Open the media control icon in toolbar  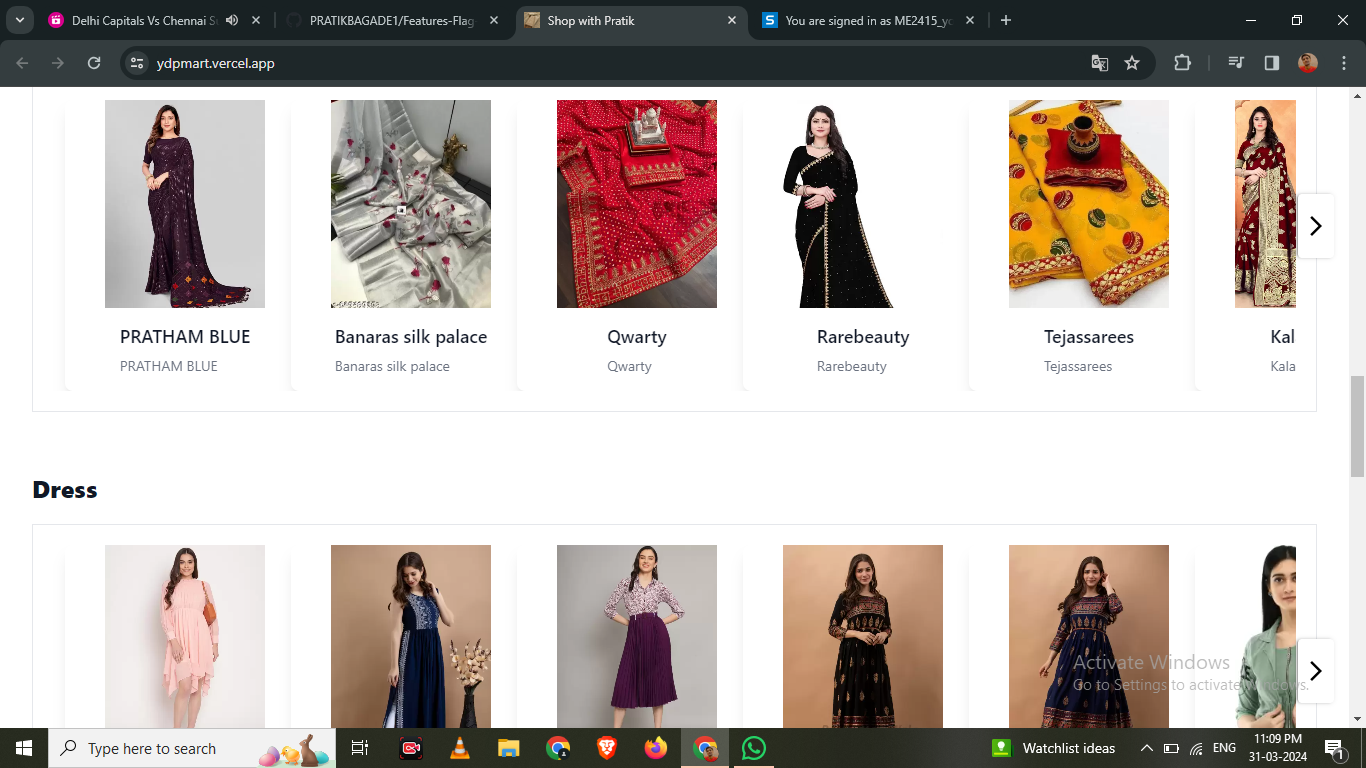pos(1236,63)
